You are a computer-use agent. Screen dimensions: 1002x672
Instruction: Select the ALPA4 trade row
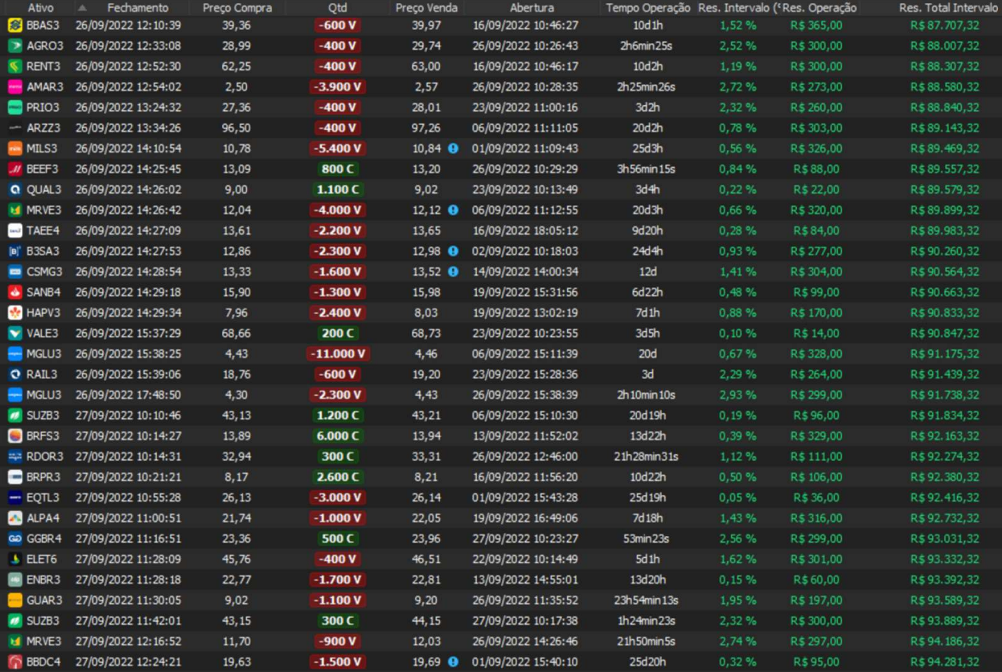[500, 518]
